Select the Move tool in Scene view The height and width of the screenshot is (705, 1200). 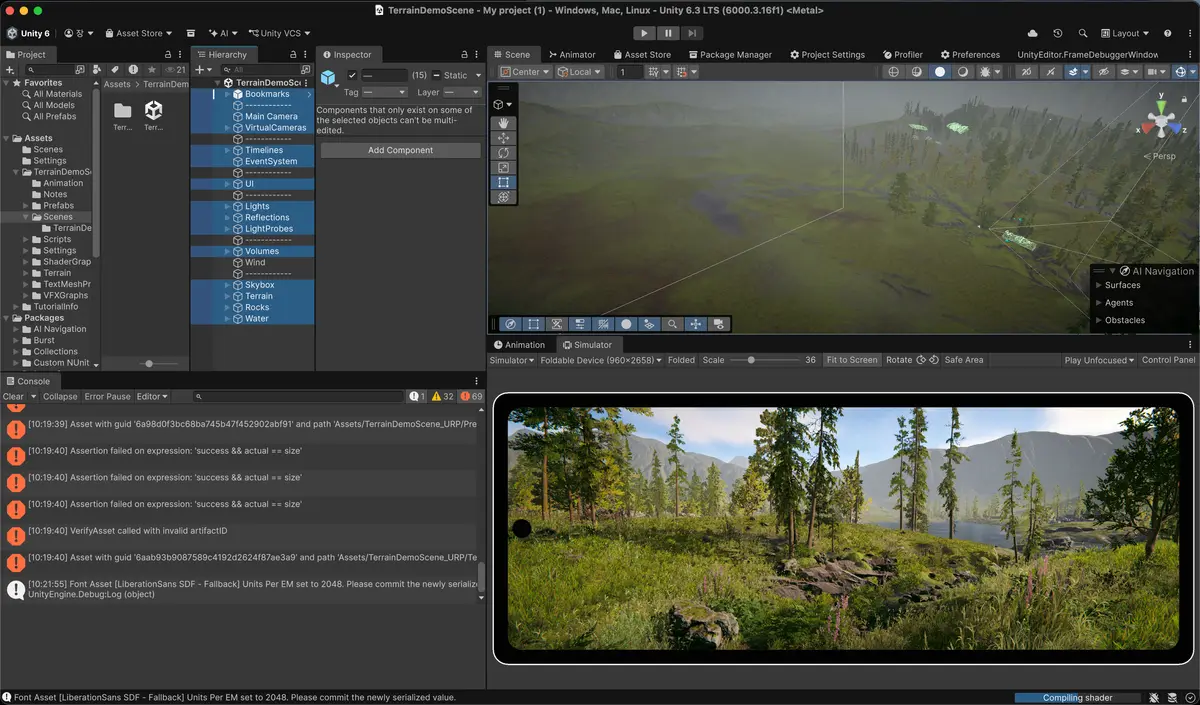(503, 138)
